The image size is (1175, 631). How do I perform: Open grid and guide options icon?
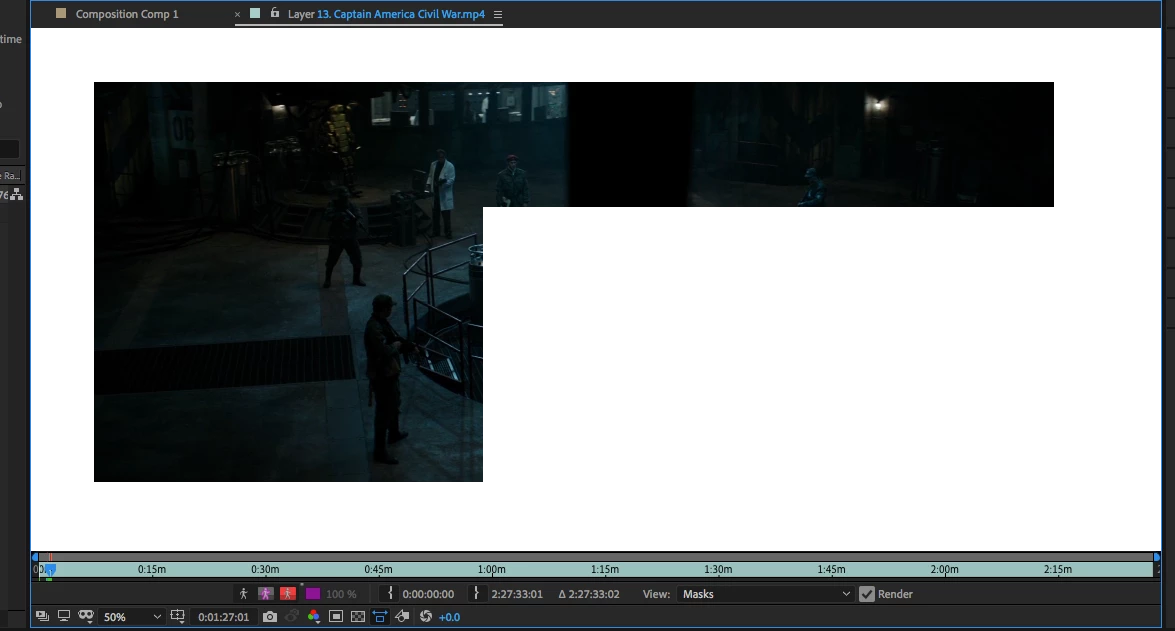pyautogui.click(x=178, y=616)
